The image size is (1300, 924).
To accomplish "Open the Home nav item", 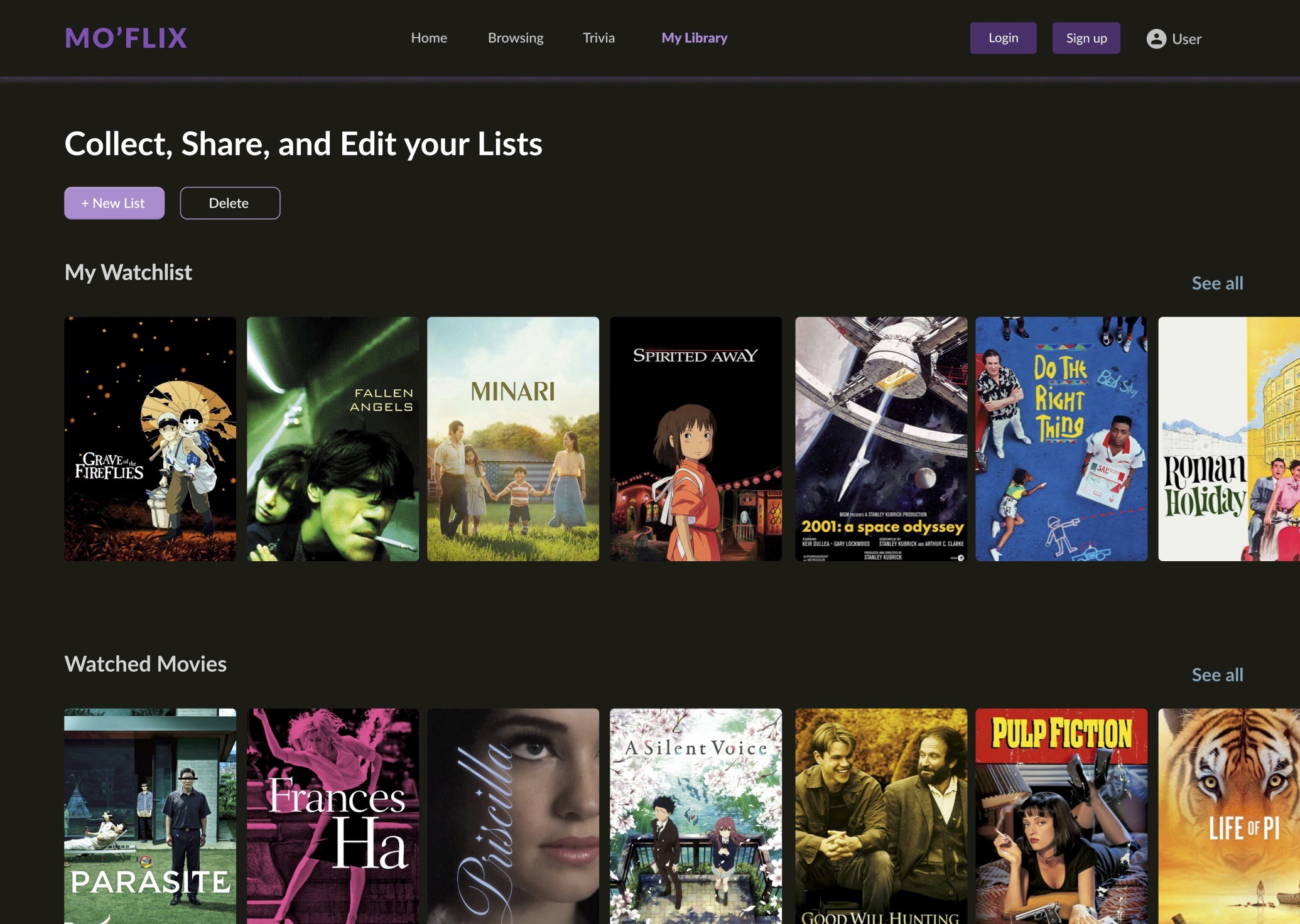I will point(429,38).
